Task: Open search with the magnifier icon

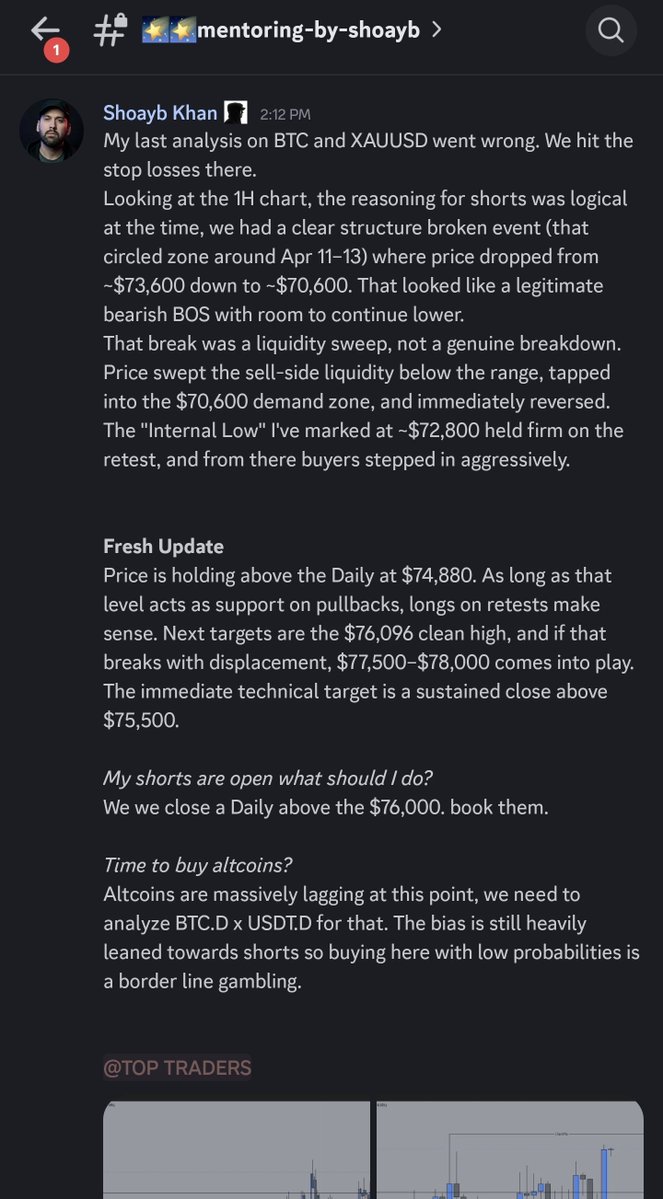Action: 610,31
